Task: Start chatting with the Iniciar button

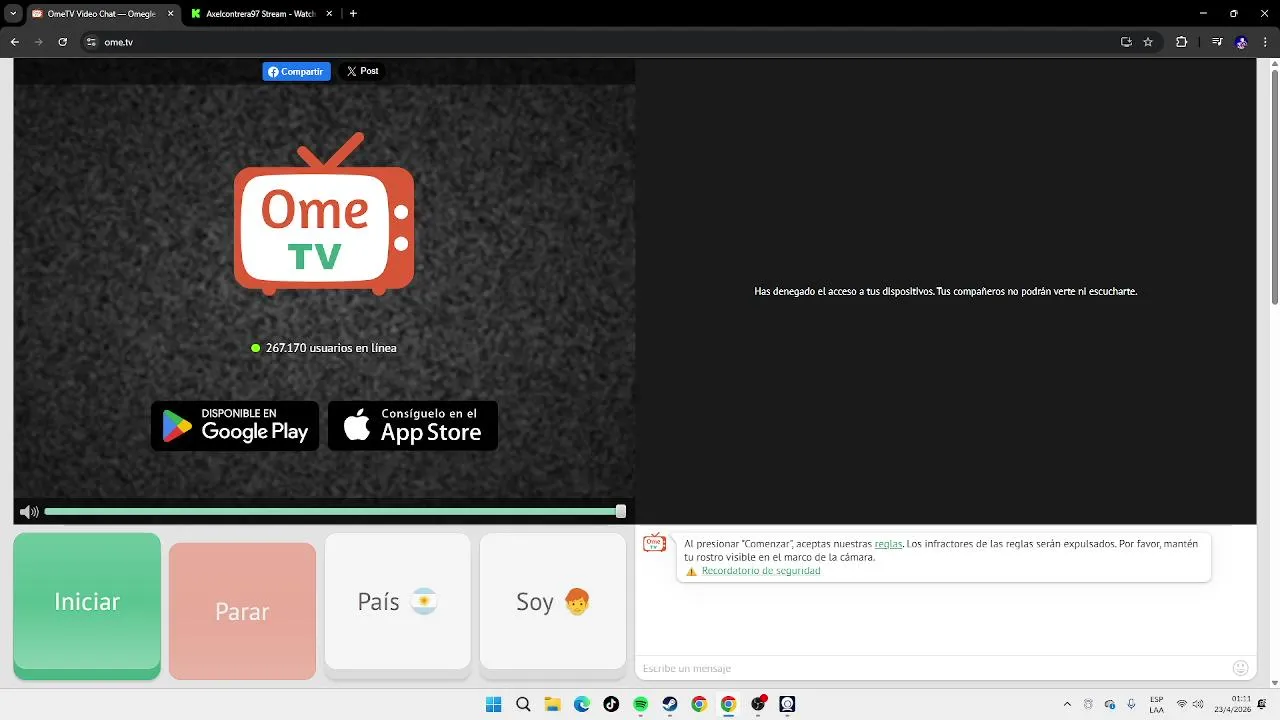Action: pyautogui.click(x=87, y=605)
